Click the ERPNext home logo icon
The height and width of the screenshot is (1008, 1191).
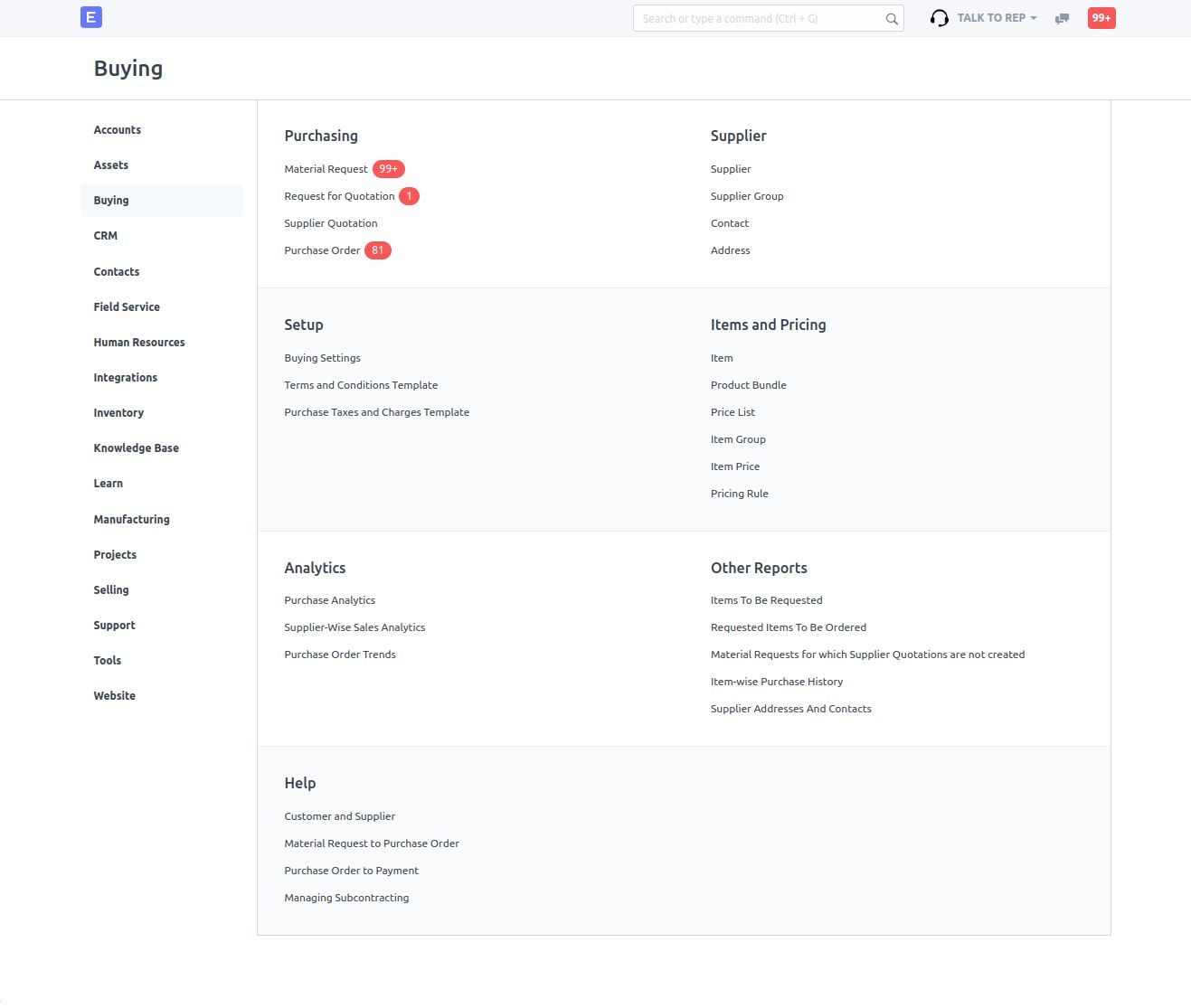tap(90, 17)
